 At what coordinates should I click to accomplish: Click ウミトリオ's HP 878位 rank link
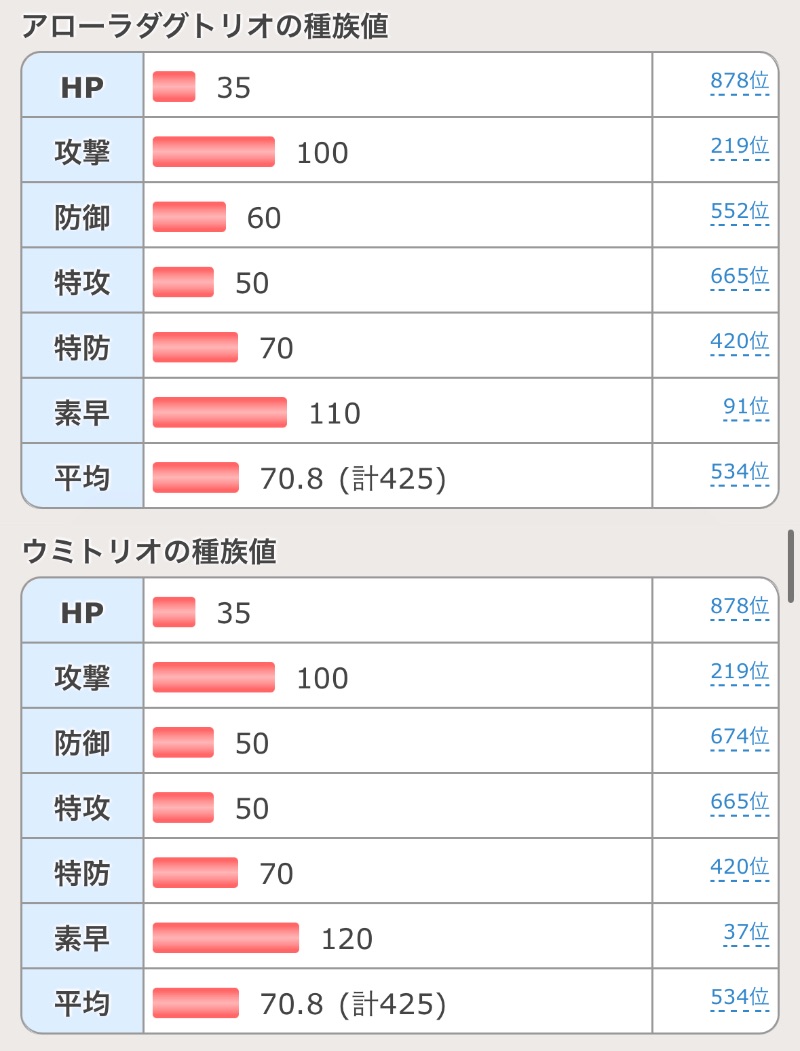[x=739, y=607]
